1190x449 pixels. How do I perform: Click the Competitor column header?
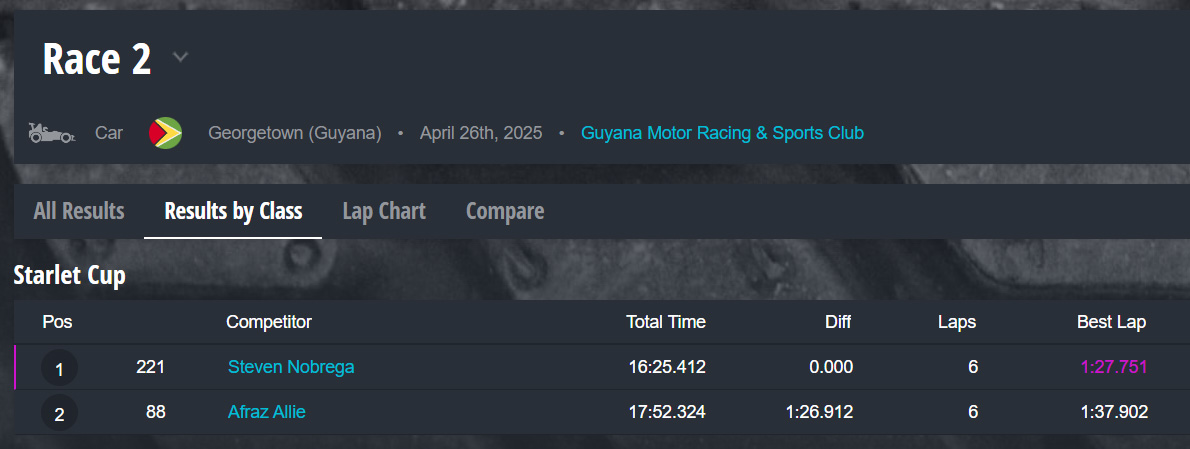[x=269, y=322]
